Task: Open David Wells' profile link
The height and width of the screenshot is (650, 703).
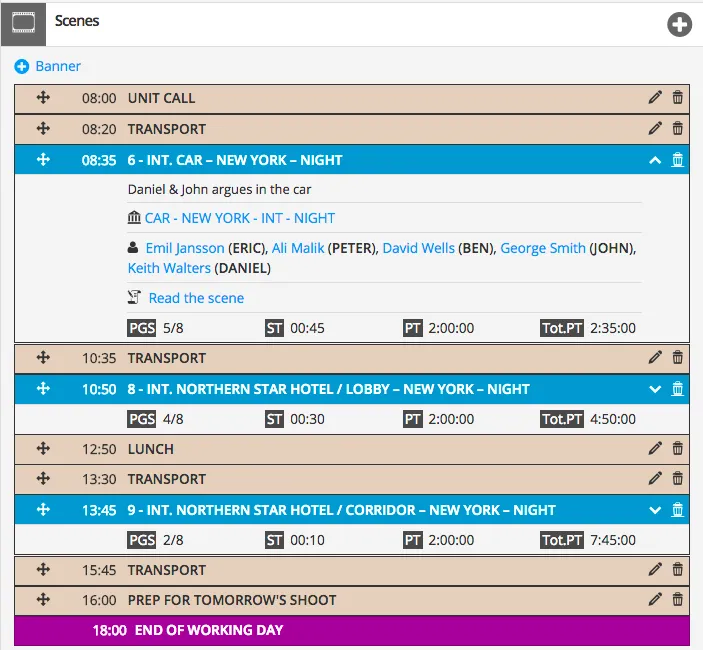Action: pyautogui.click(x=418, y=248)
